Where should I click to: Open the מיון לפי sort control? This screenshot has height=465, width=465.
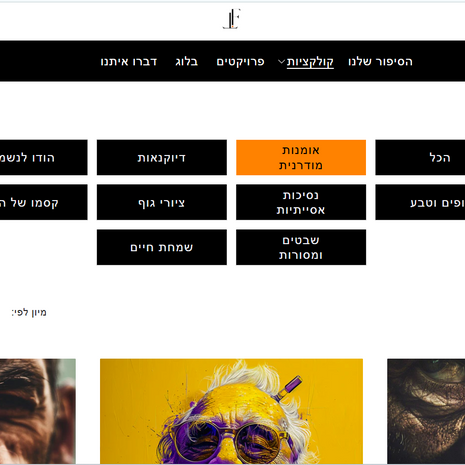coord(29,312)
